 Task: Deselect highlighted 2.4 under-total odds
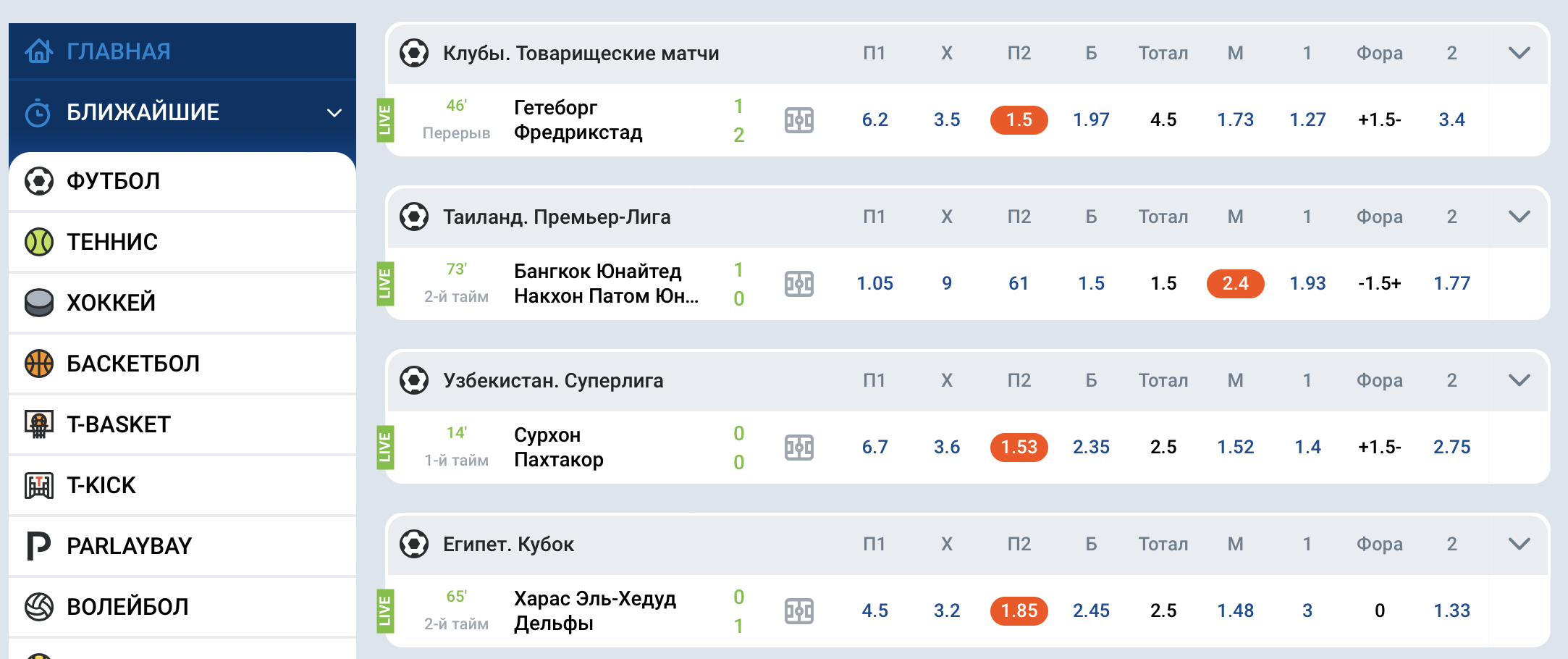[x=1235, y=284]
